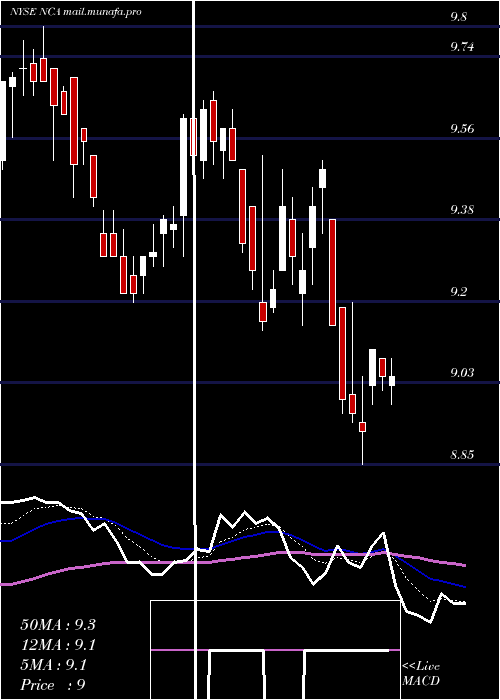The width and height of the screenshot is (500, 700).
Task: Click the '50MA : 9.3' reading
Action: [x=58, y=625]
